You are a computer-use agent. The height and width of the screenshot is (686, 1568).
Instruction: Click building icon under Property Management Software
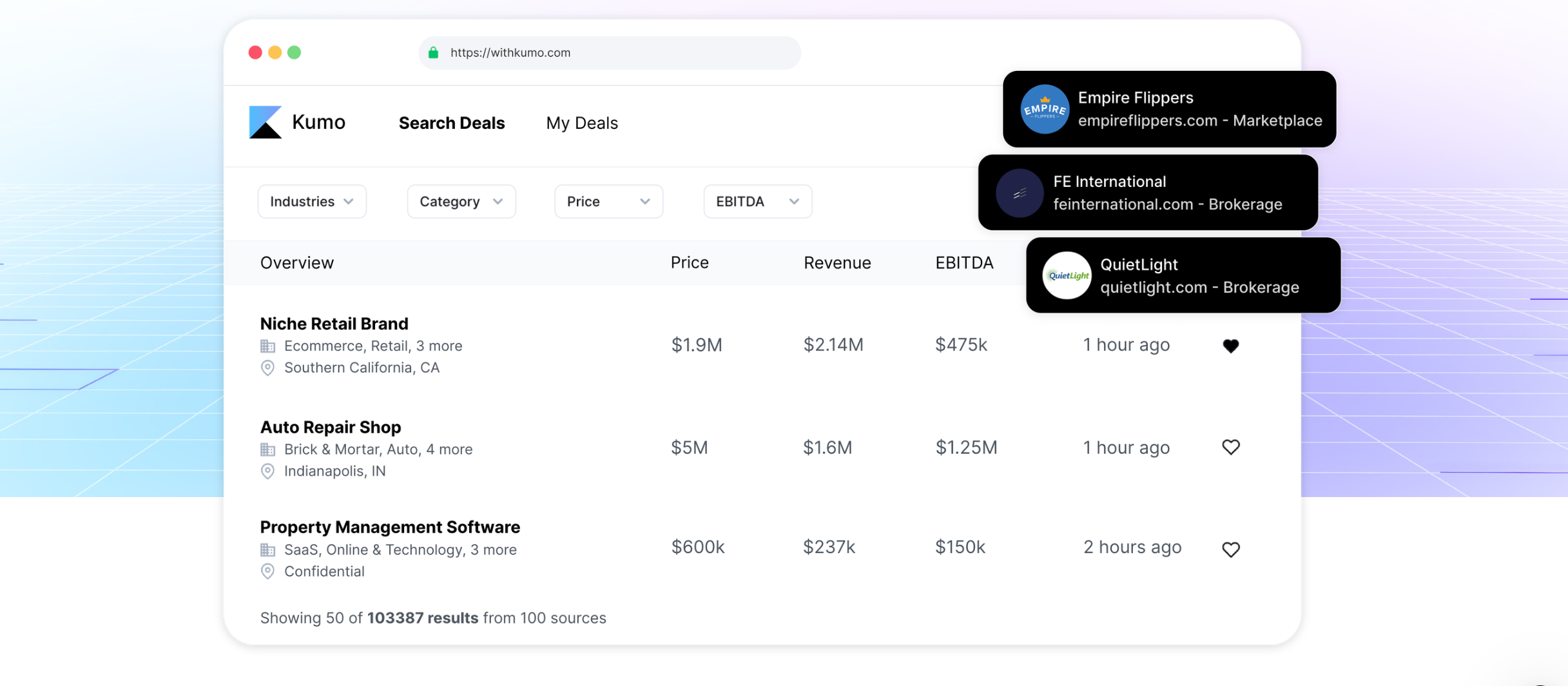coord(267,550)
